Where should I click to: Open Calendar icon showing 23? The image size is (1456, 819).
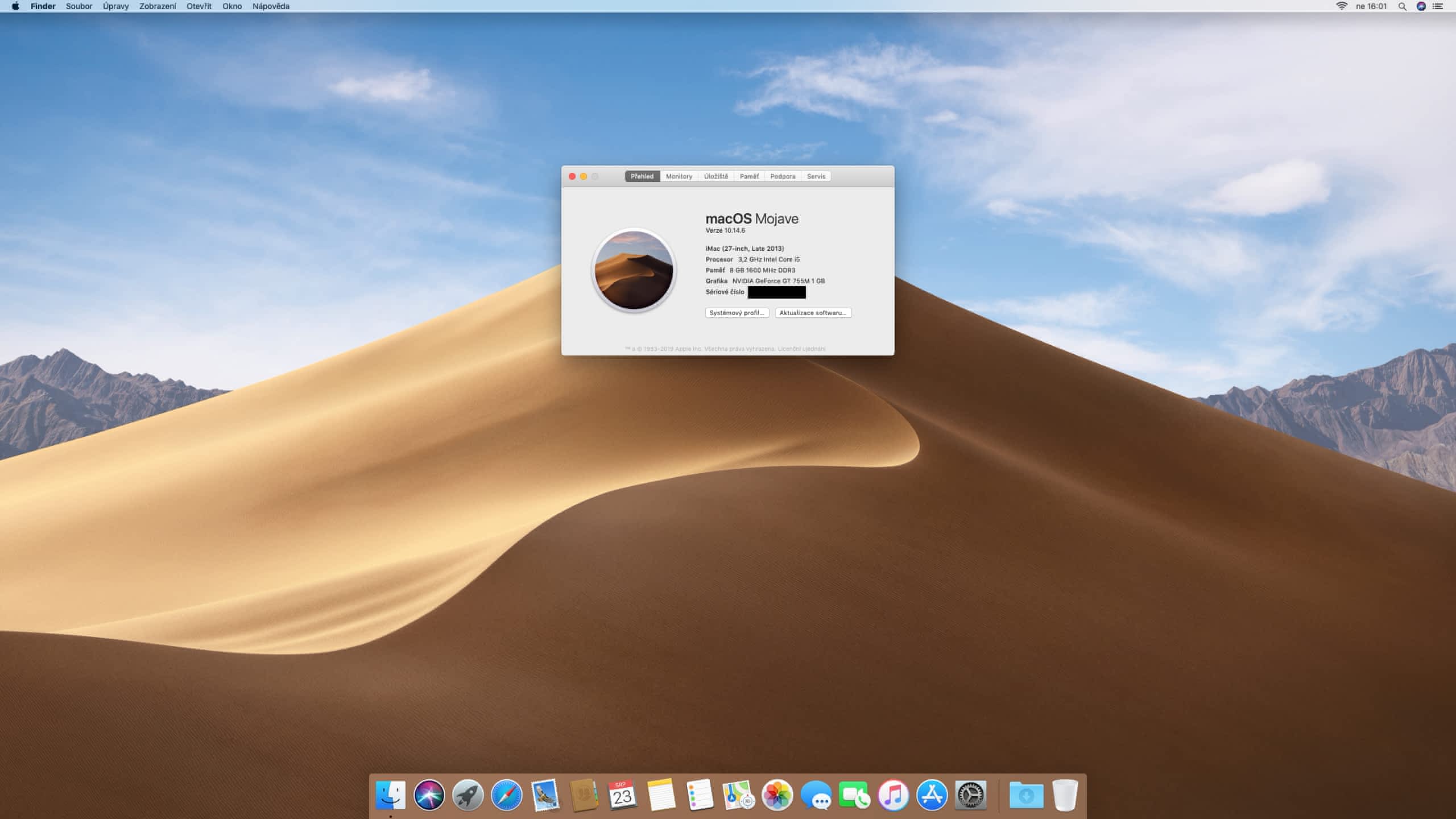click(x=622, y=795)
